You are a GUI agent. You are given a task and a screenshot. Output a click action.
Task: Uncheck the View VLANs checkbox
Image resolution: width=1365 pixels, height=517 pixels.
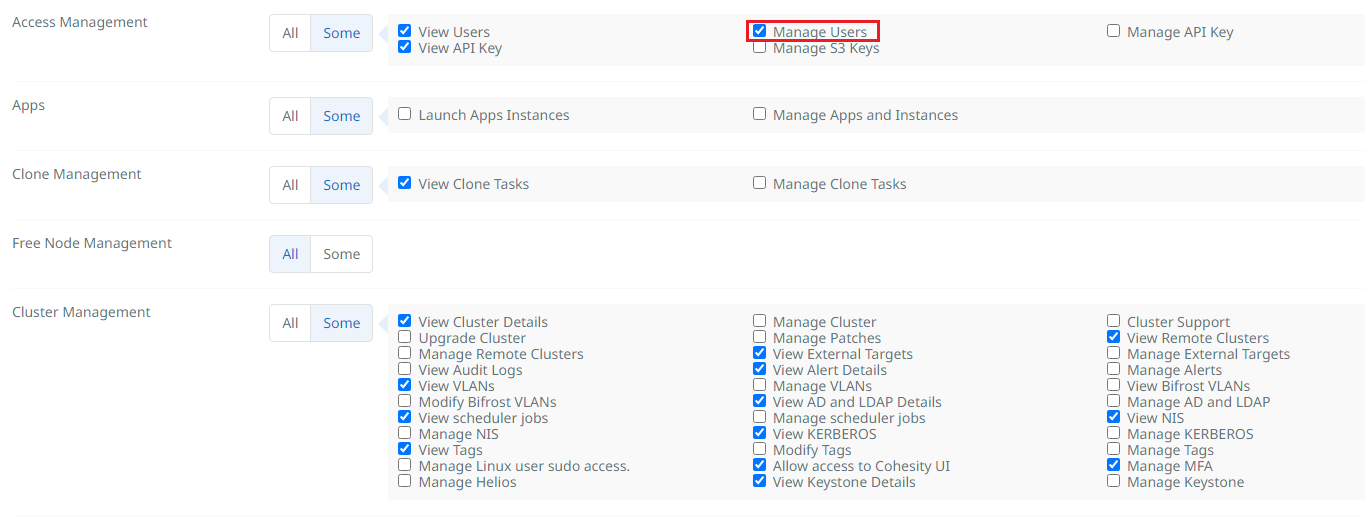click(404, 385)
